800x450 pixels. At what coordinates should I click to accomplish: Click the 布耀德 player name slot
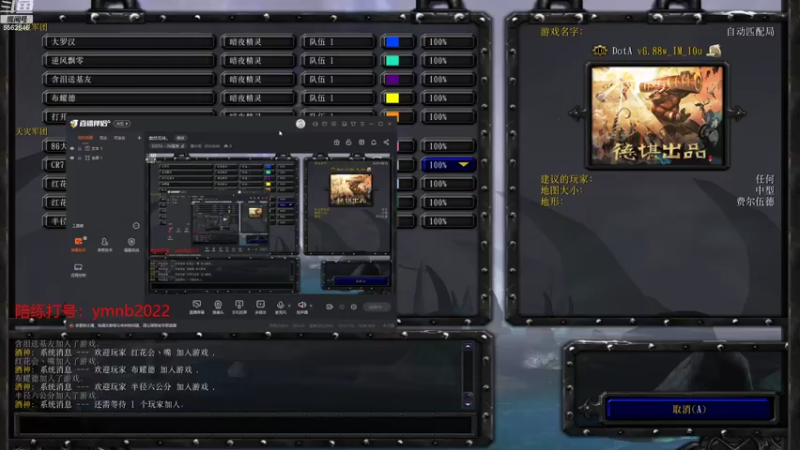coord(129,98)
